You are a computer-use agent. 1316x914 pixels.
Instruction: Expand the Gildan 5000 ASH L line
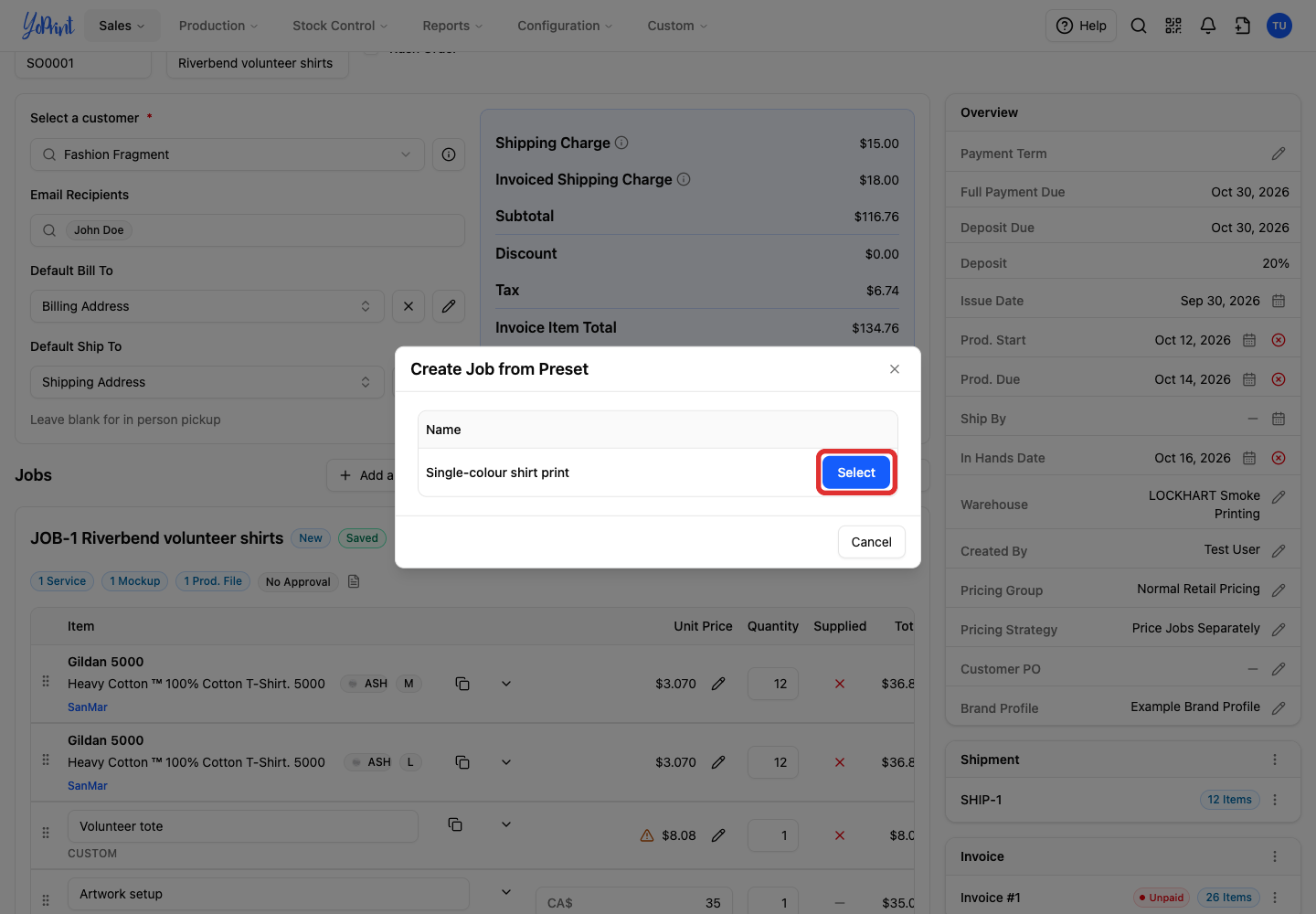coord(506,762)
